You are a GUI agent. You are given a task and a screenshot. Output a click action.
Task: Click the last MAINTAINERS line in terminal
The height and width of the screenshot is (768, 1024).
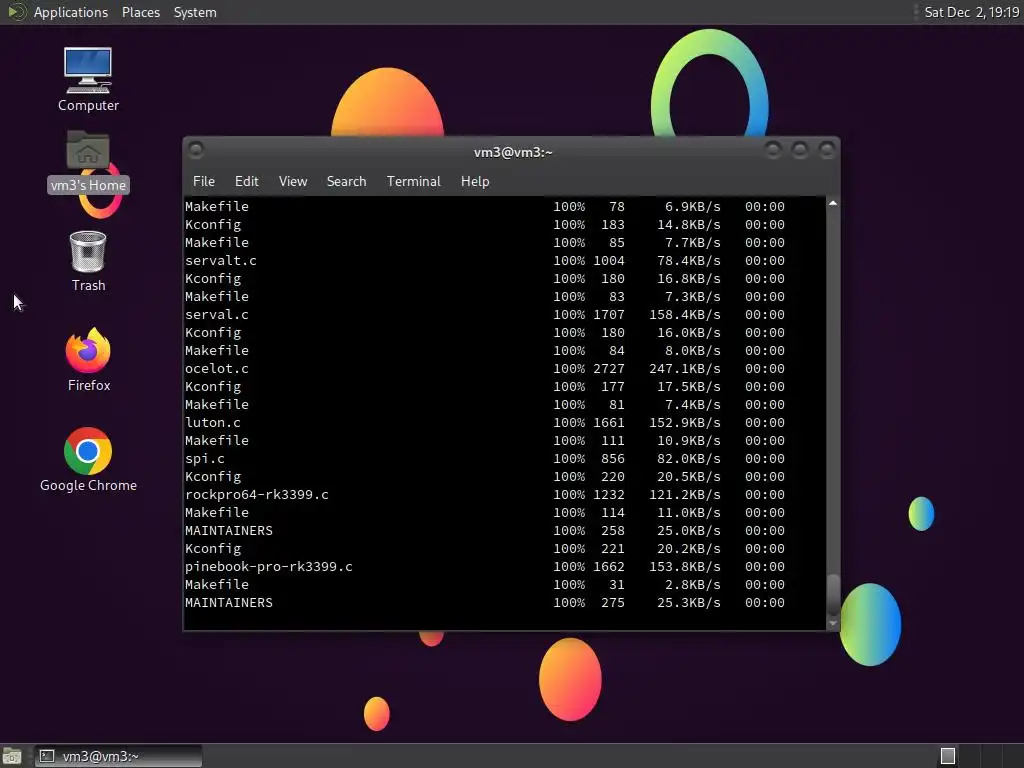click(485, 603)
